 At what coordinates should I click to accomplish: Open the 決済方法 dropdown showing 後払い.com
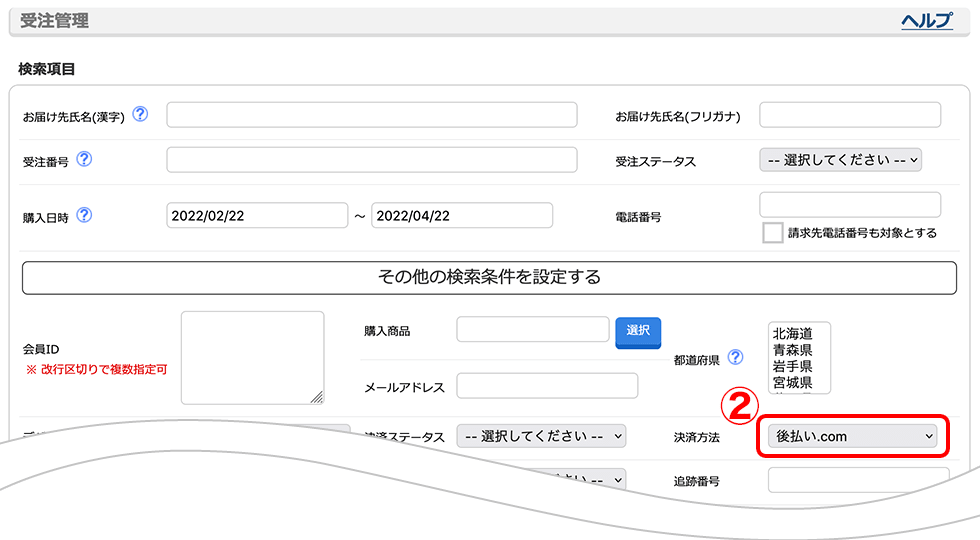click(x=852, y=436)
